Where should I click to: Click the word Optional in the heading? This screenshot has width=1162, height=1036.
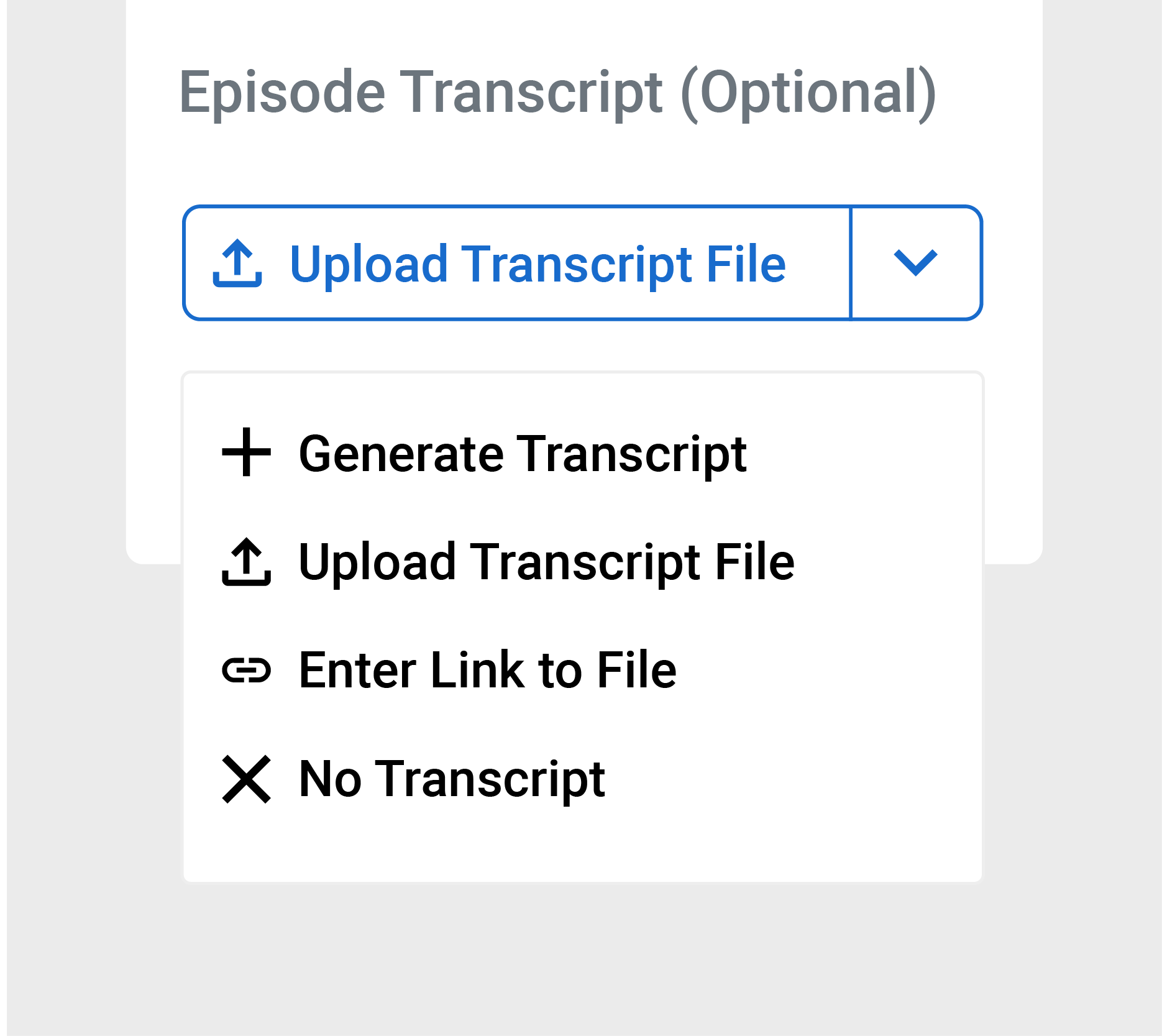point(808,93)
